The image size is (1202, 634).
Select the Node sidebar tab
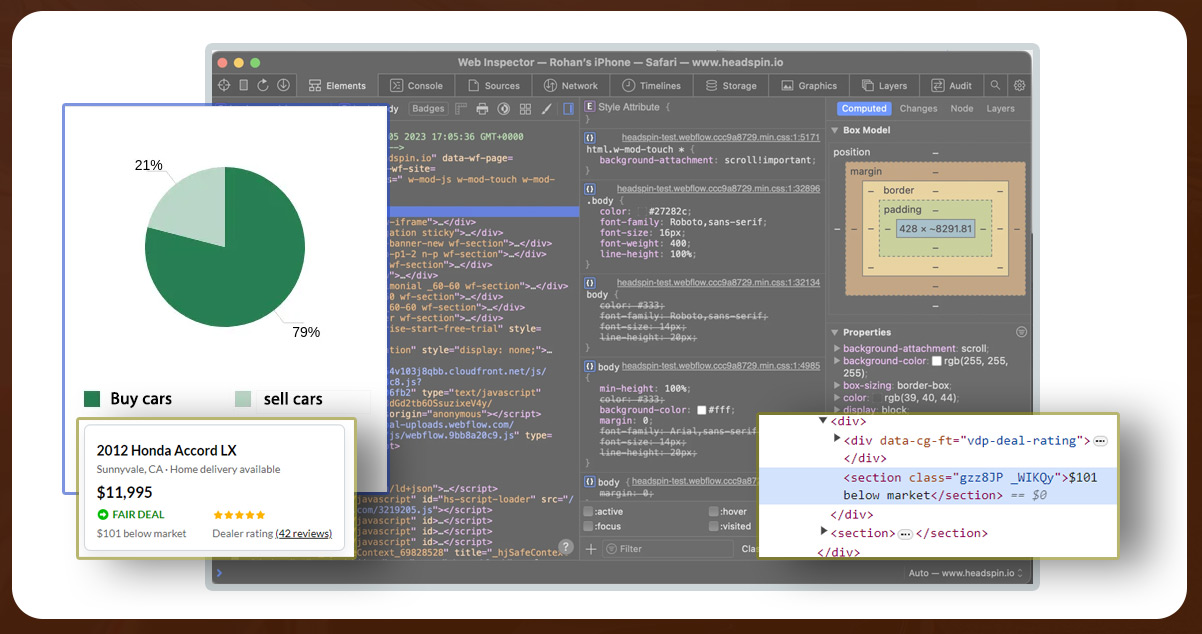(961, 108)
